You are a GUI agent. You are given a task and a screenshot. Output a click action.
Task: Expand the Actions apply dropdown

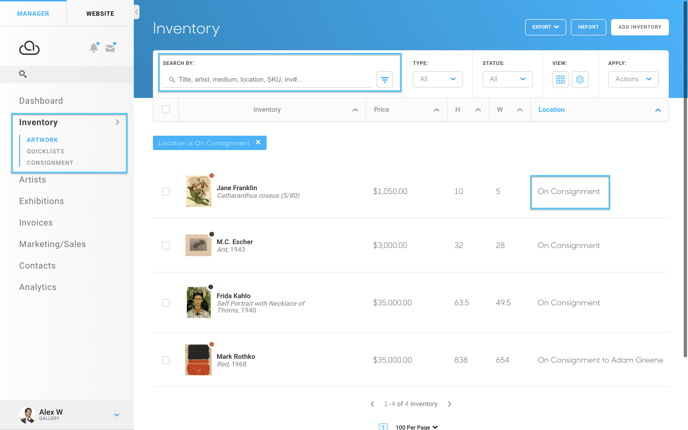click(633, 79)
